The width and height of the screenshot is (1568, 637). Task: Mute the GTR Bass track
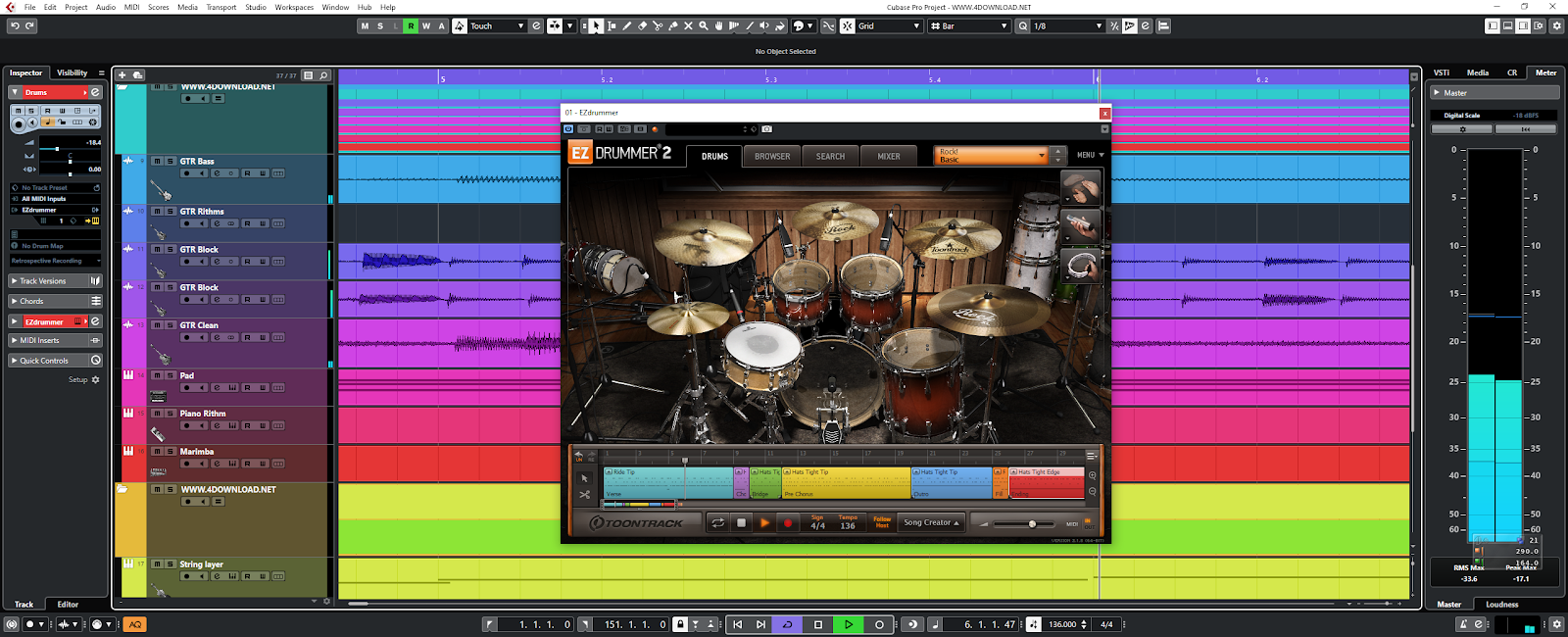click(157, 161)
